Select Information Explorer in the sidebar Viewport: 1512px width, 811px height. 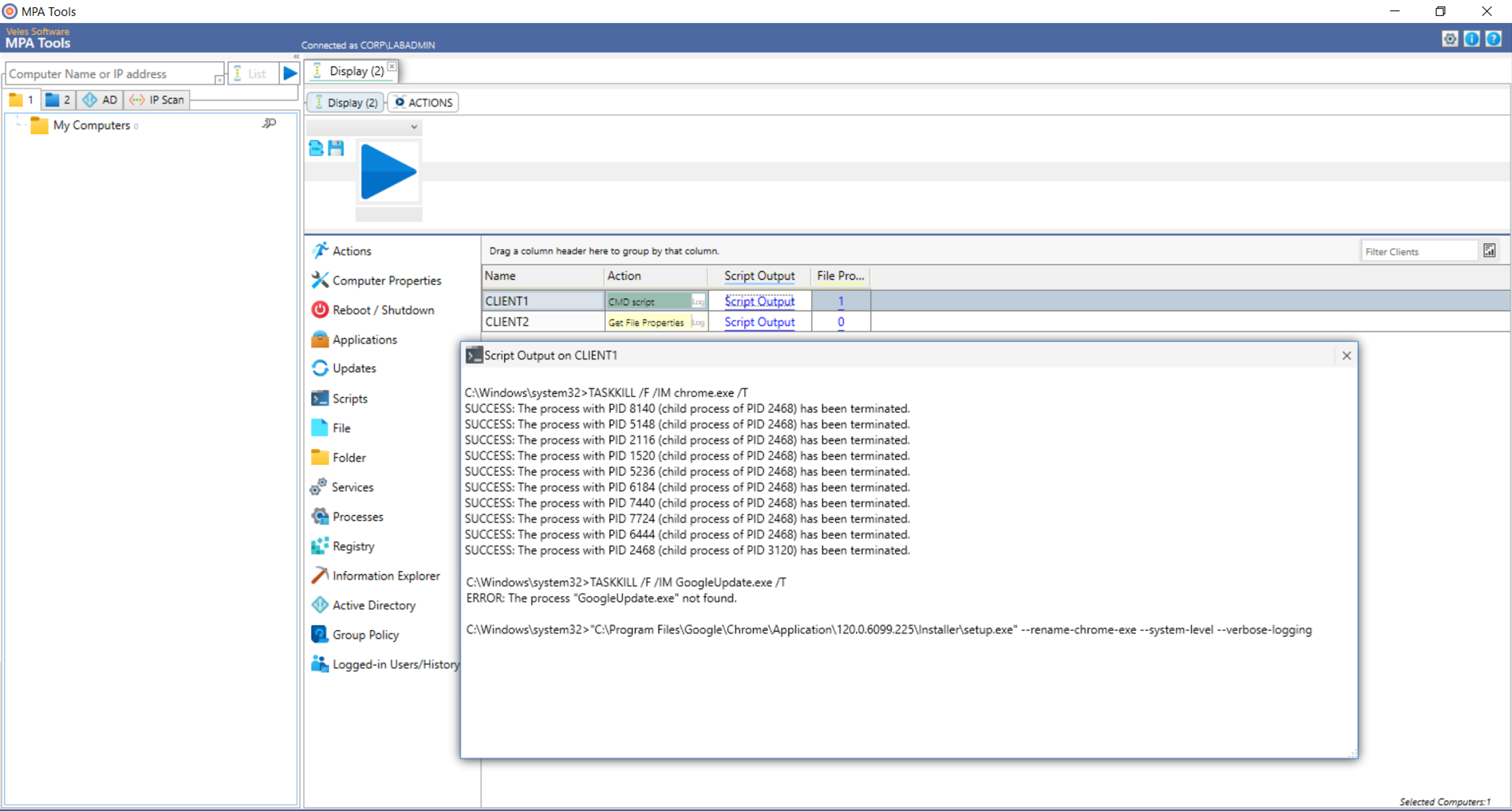375,575
